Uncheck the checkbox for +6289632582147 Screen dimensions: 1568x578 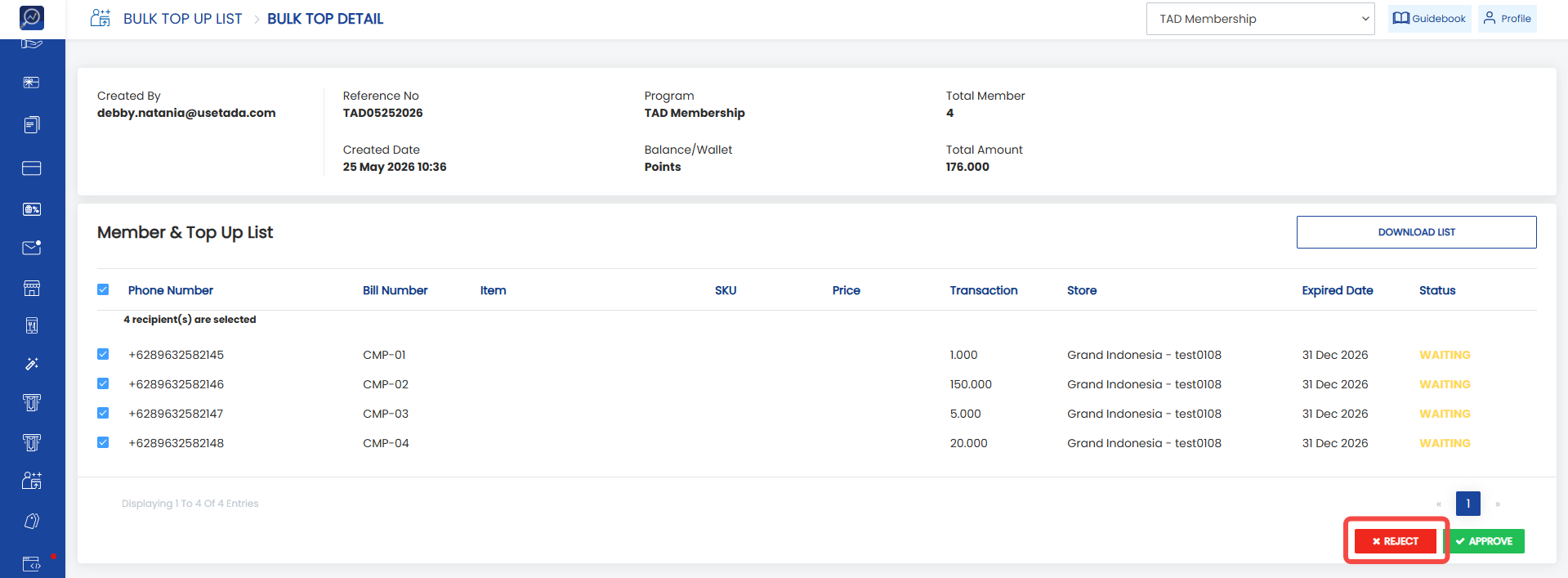[x=103, y=413]
